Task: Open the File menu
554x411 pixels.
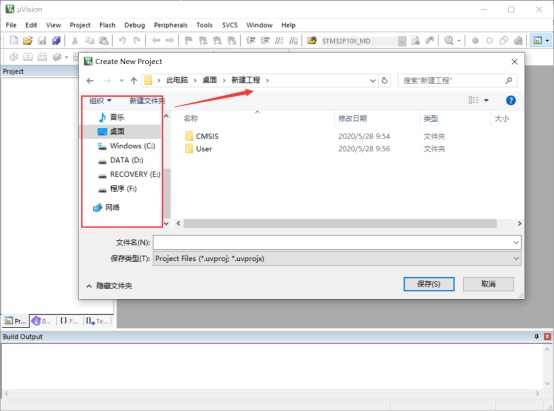Action: (x=11, y=25)
